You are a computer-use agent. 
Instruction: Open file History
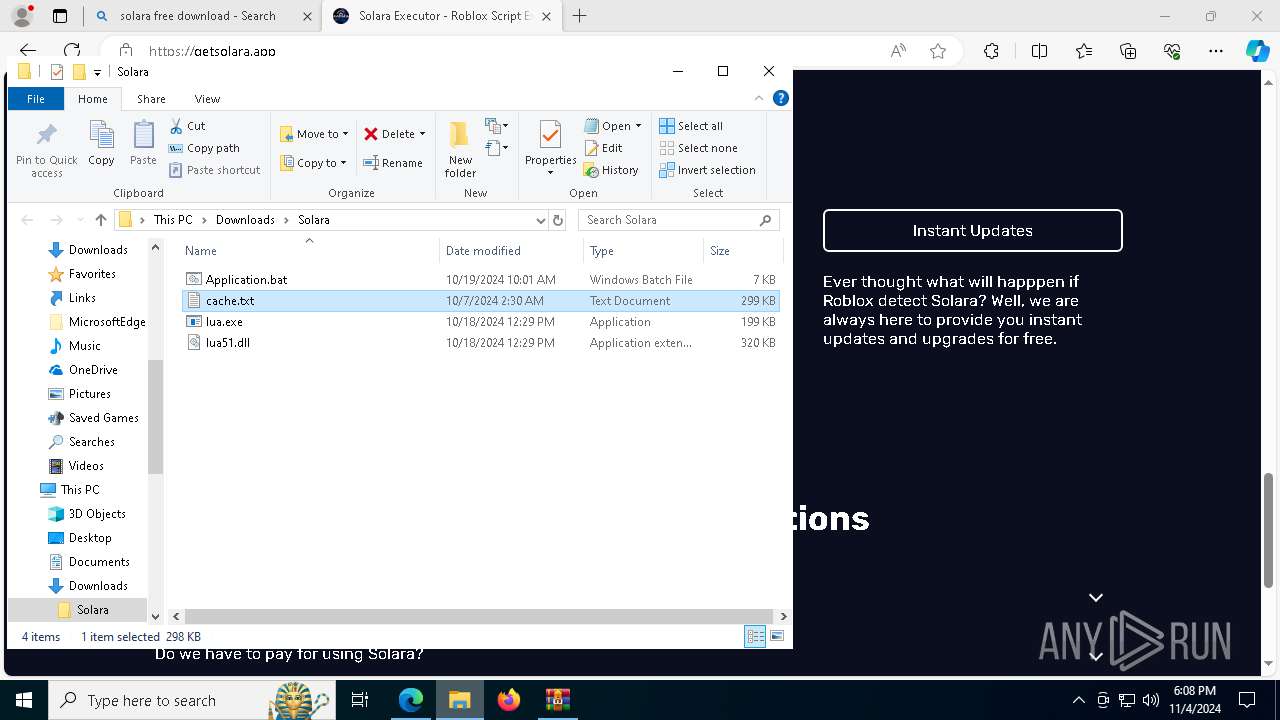(611, 170)
